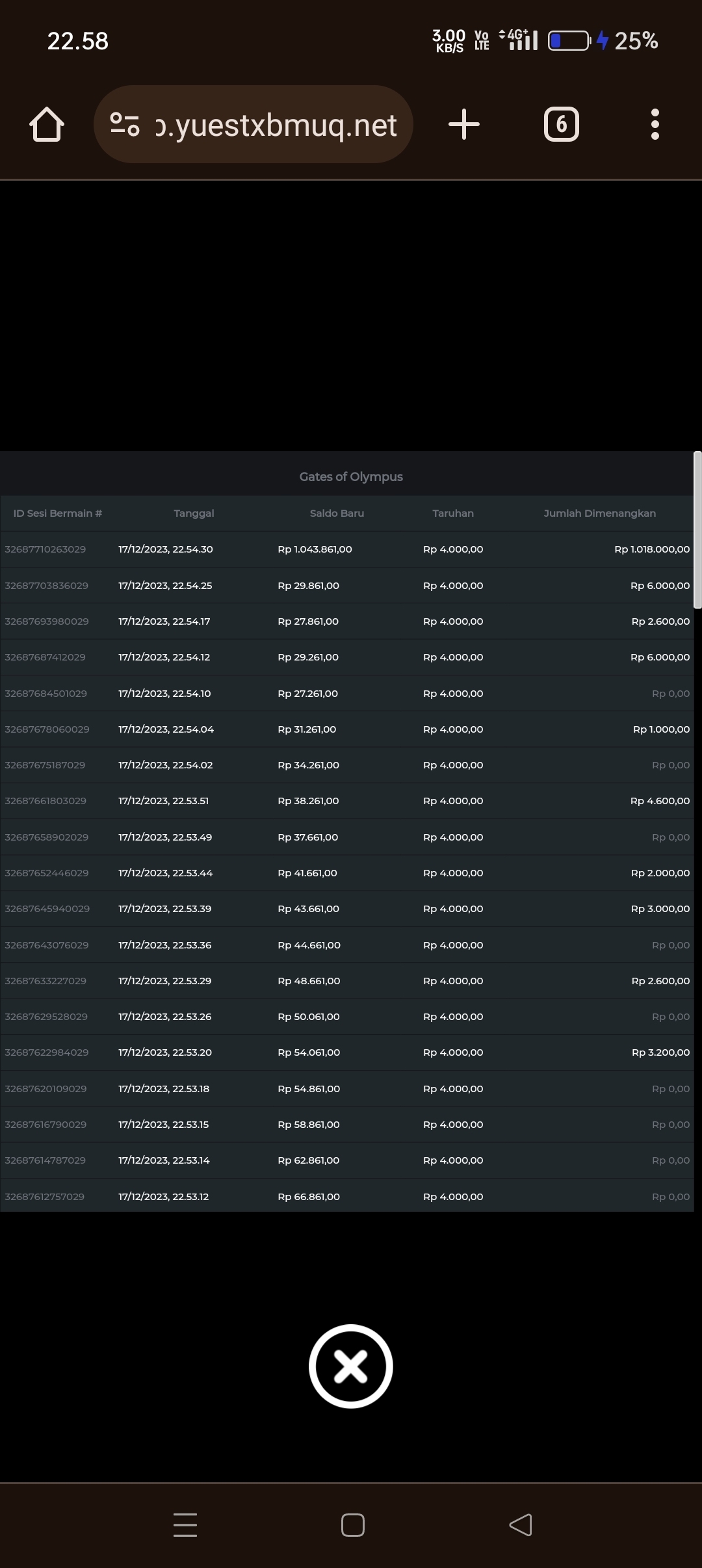Image resolution: width=702 pixels, height=1568 pixels.
Task: Open session ID 32687612757029
Action: pyautogui.click(x=45, y=1197)
